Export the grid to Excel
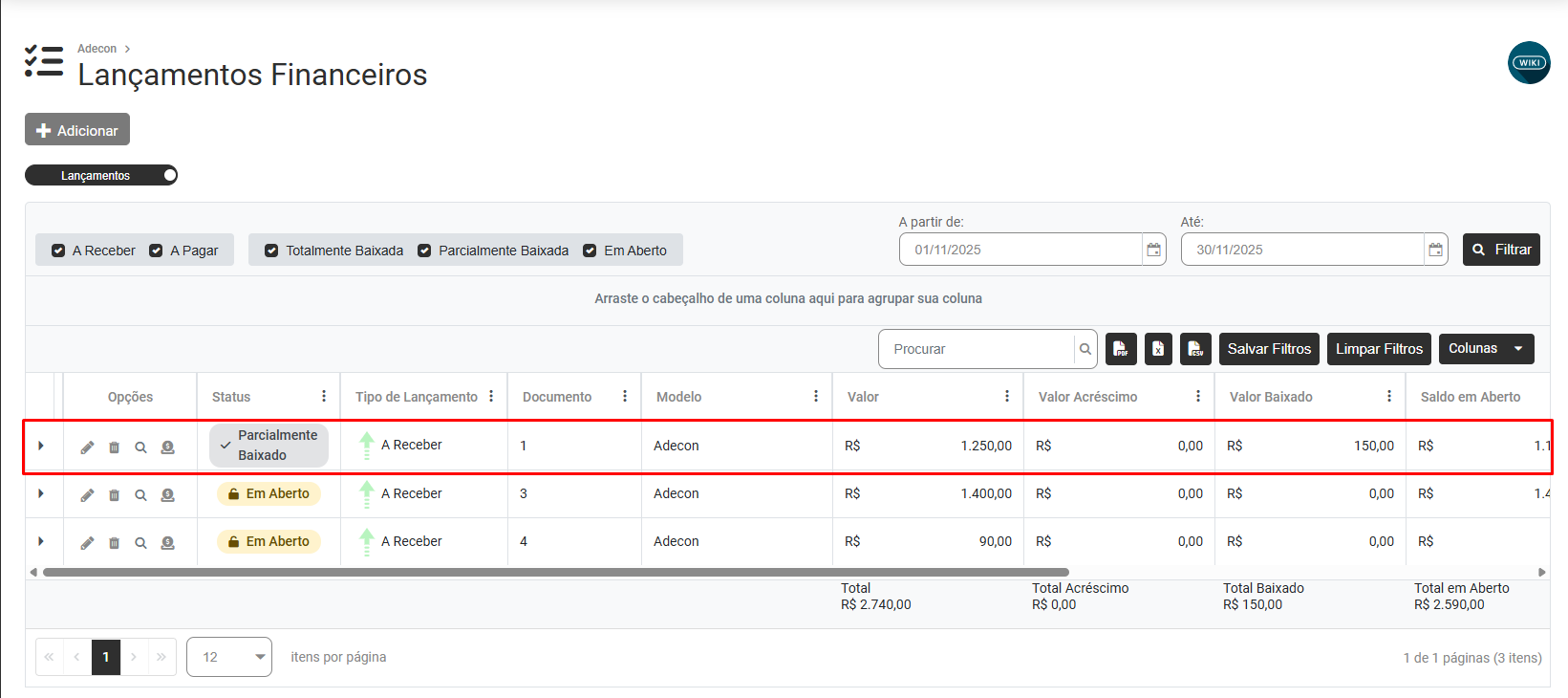This screenshot has height=698, width=1568. tap(1157, 349)
